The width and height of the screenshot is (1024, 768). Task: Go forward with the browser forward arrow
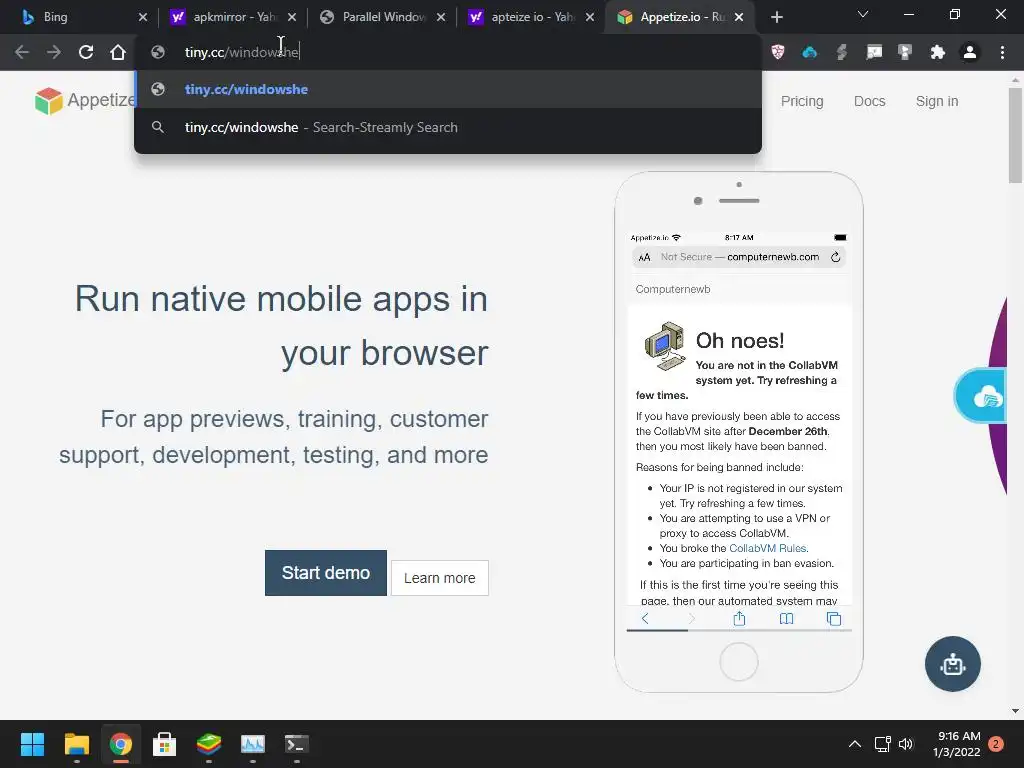click(x=54, y=52)
